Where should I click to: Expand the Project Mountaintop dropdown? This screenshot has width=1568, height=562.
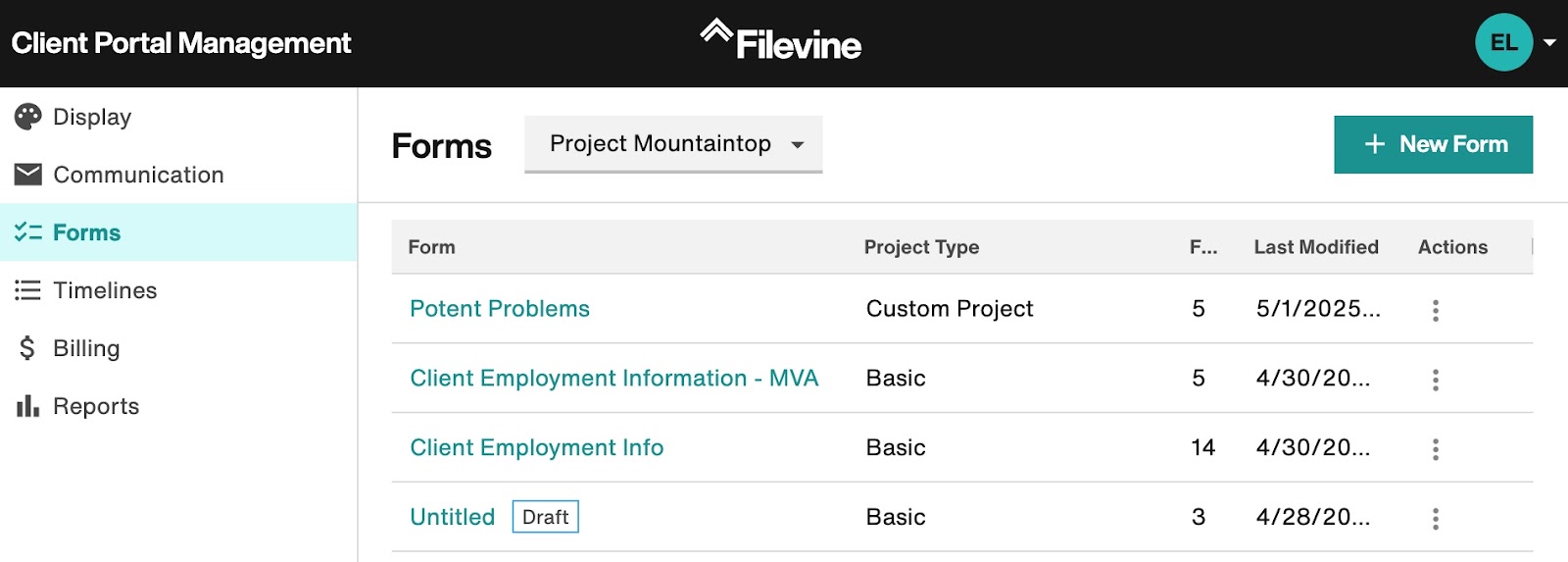click(x=673, y=144)
